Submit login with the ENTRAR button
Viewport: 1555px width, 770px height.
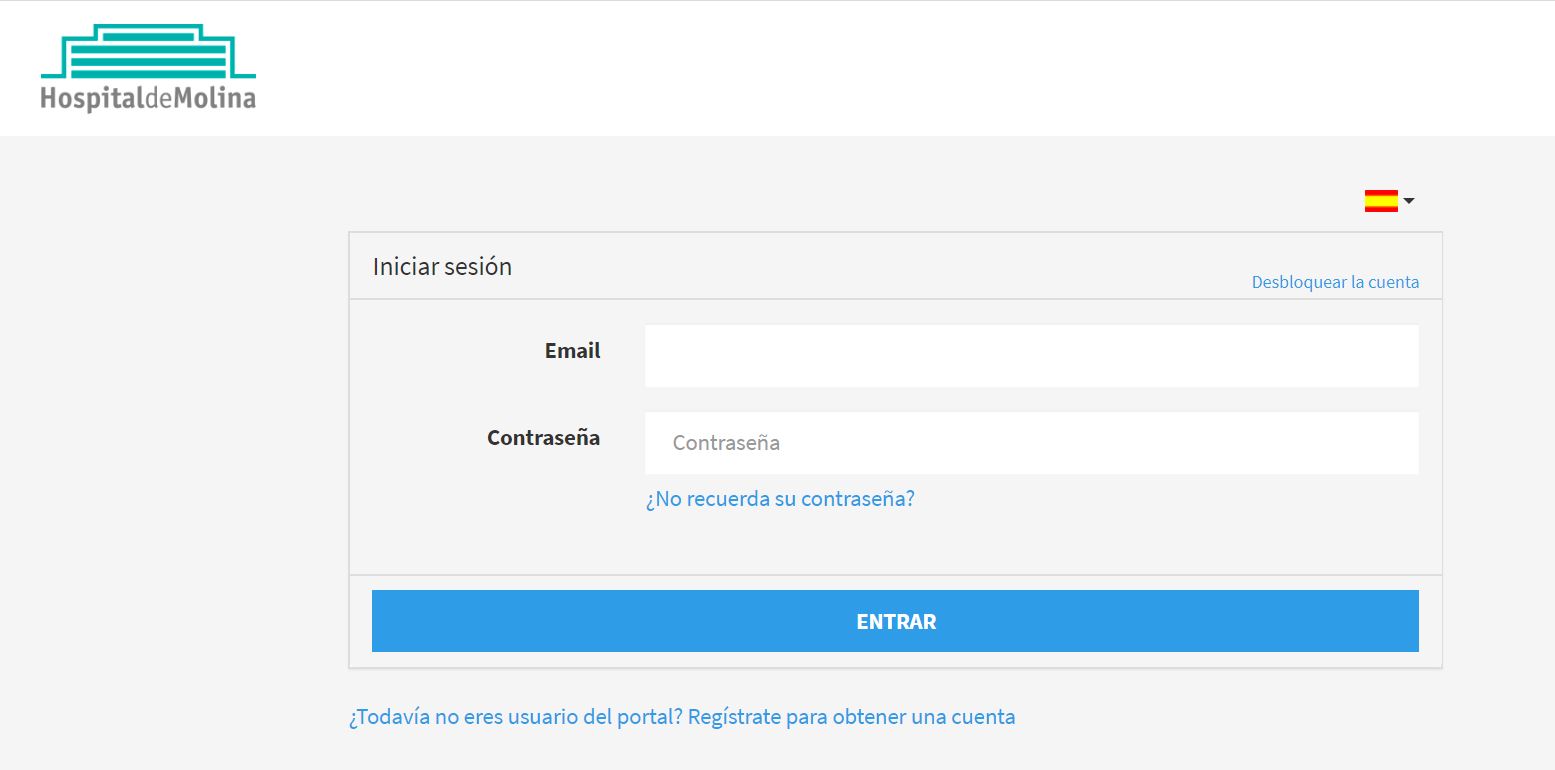(895, 621)
